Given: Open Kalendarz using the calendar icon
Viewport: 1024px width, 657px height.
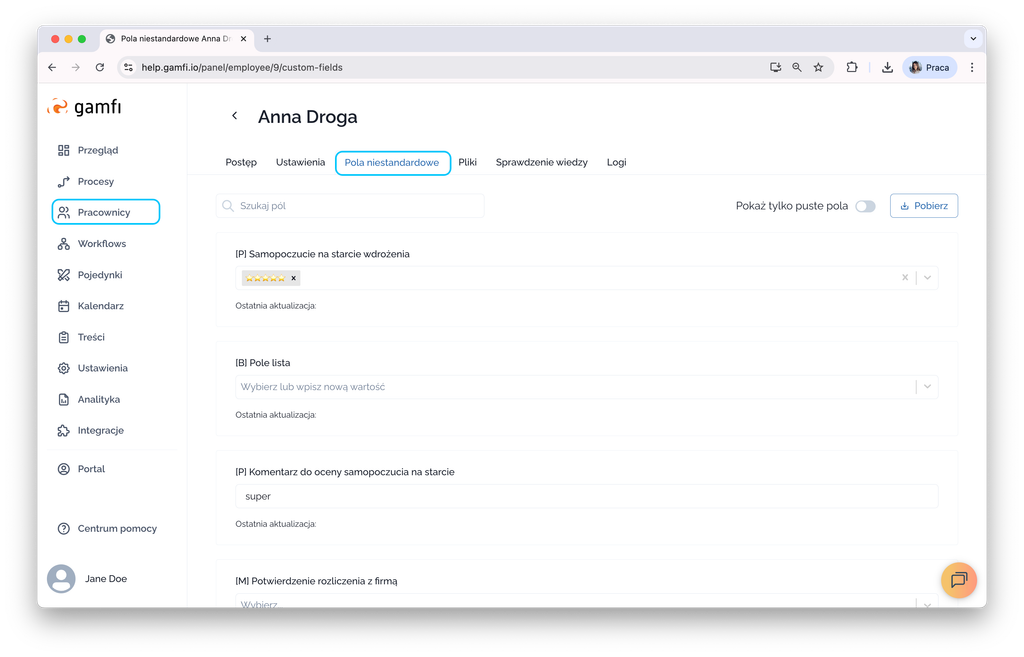Looking at the screenshot, I should [64, 306].
